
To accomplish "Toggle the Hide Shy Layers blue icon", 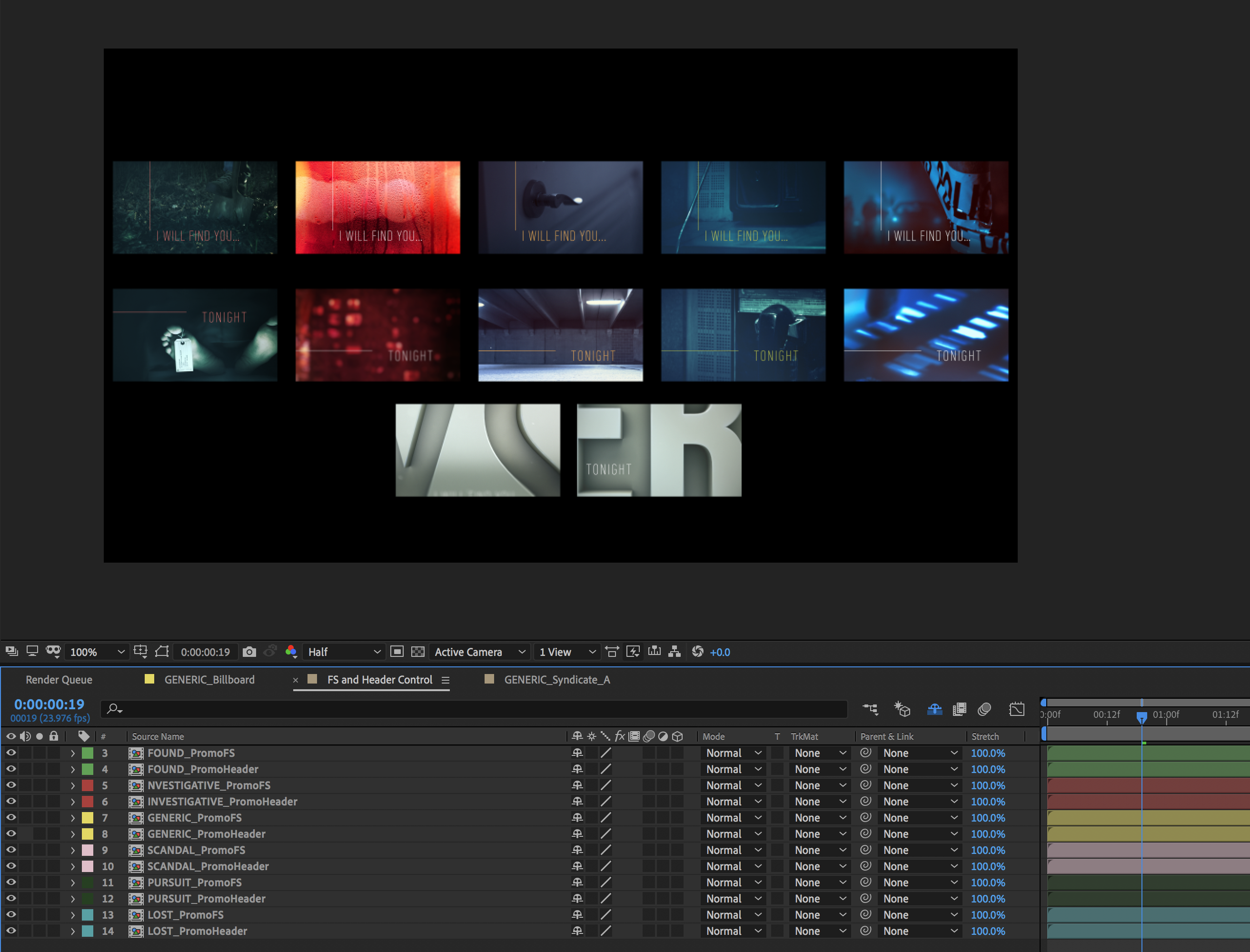I will (x=934, y=709).
